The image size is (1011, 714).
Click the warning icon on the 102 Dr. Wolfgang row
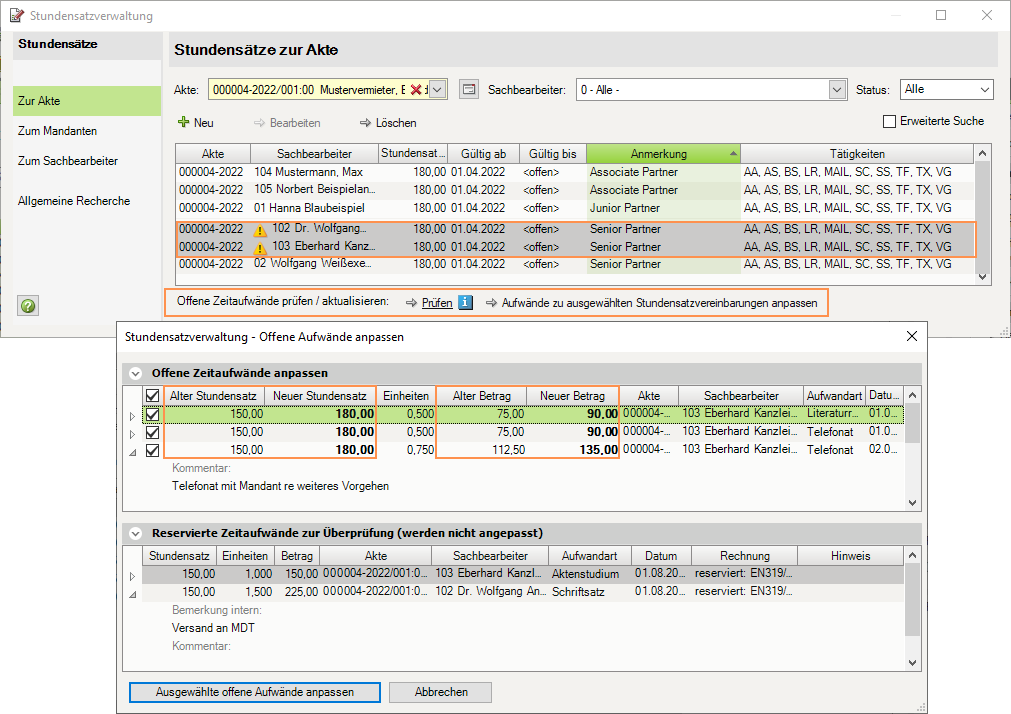click(260, 230)
